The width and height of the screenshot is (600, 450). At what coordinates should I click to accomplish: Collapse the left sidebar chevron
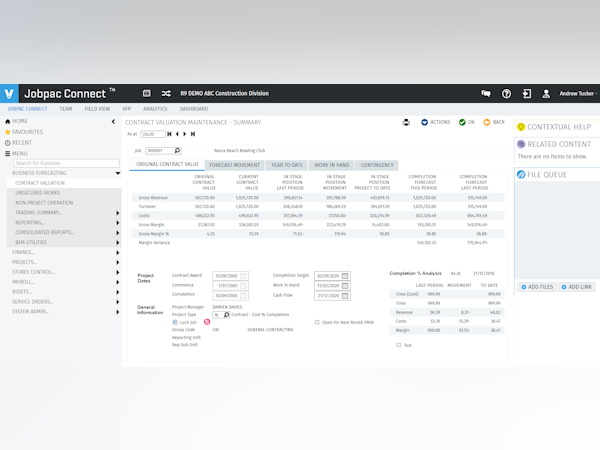pos(113,122)
